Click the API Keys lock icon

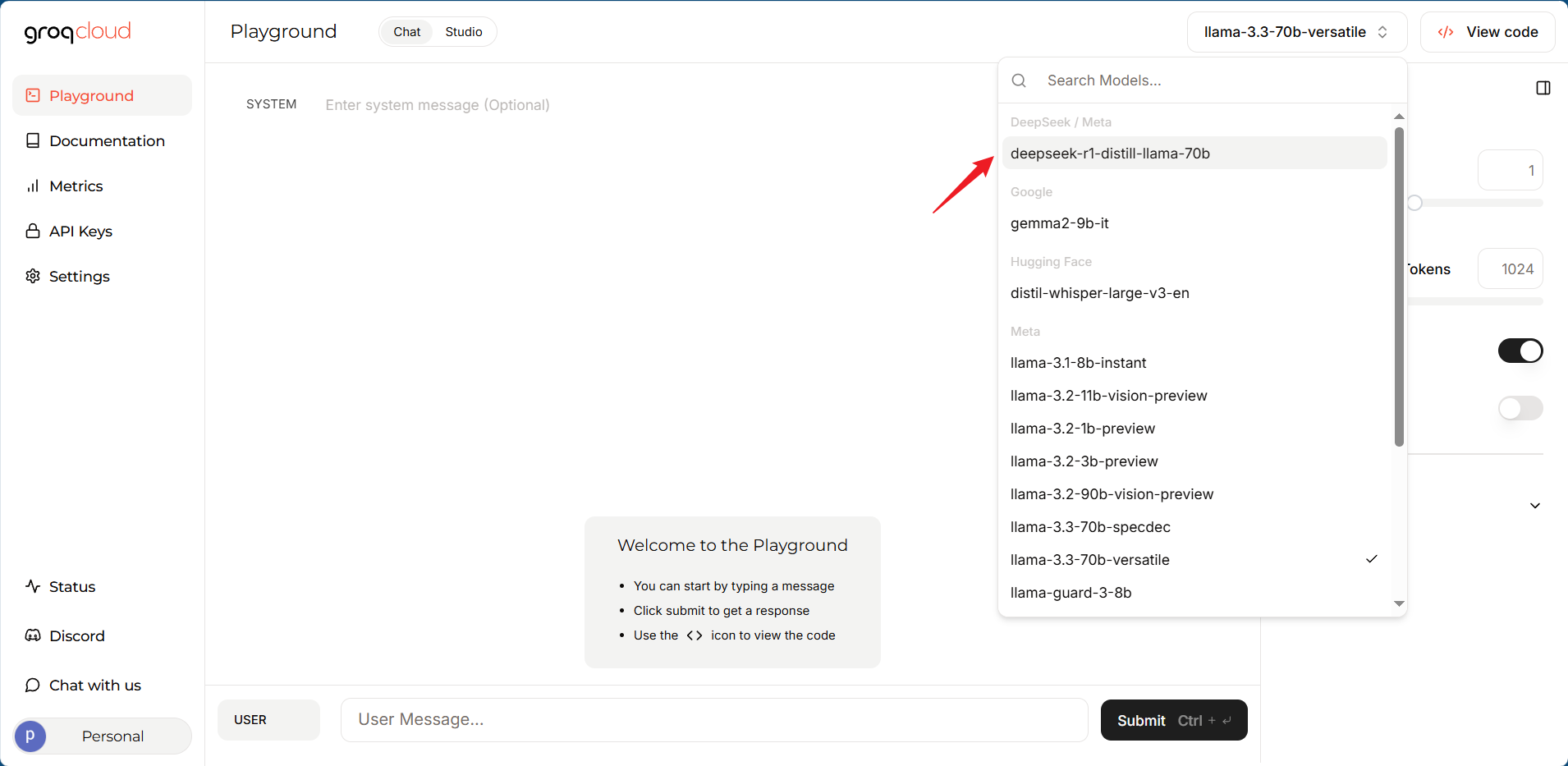pos(33,231)
